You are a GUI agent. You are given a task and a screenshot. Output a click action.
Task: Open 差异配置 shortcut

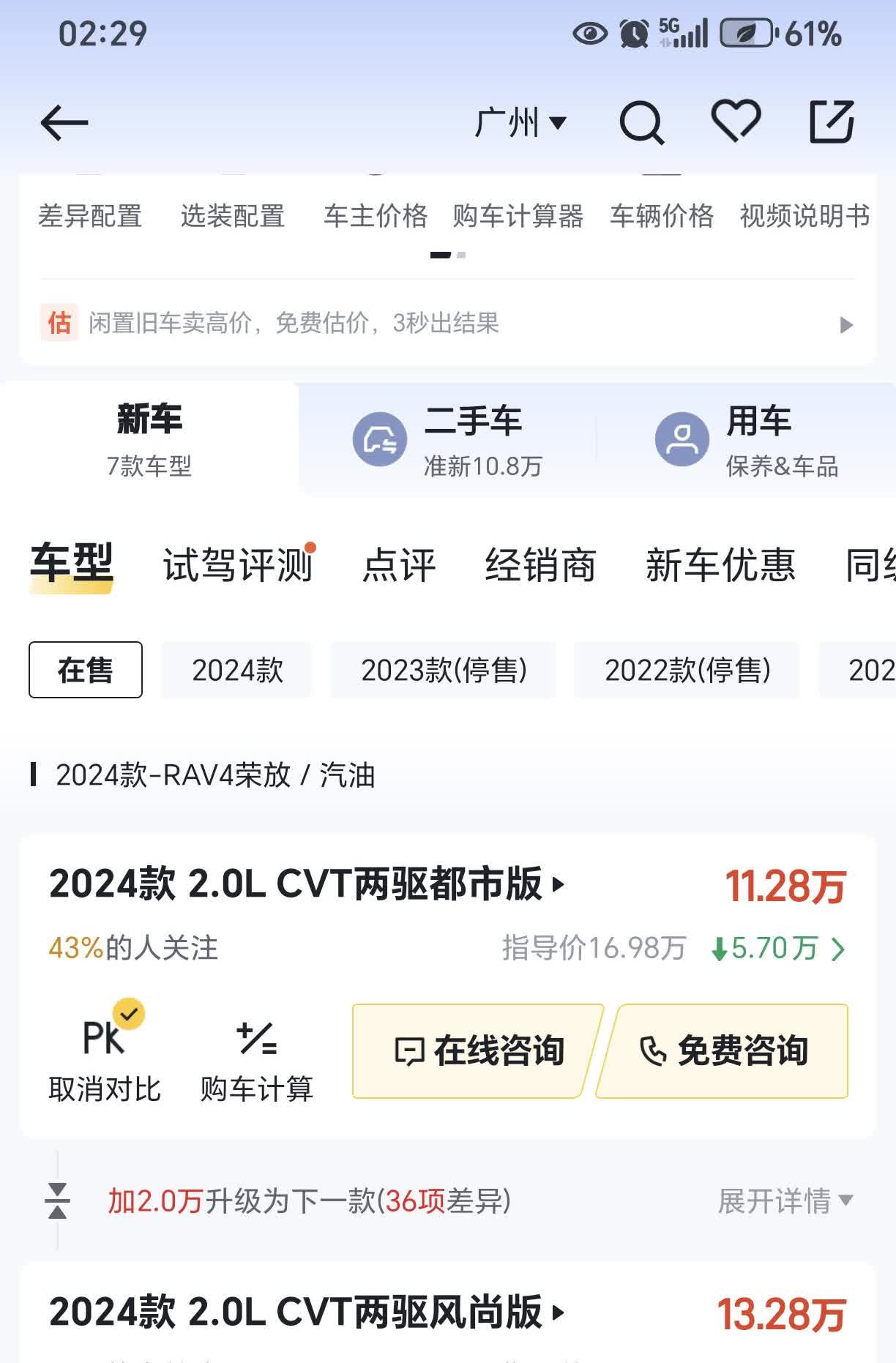tap(90, 216)
